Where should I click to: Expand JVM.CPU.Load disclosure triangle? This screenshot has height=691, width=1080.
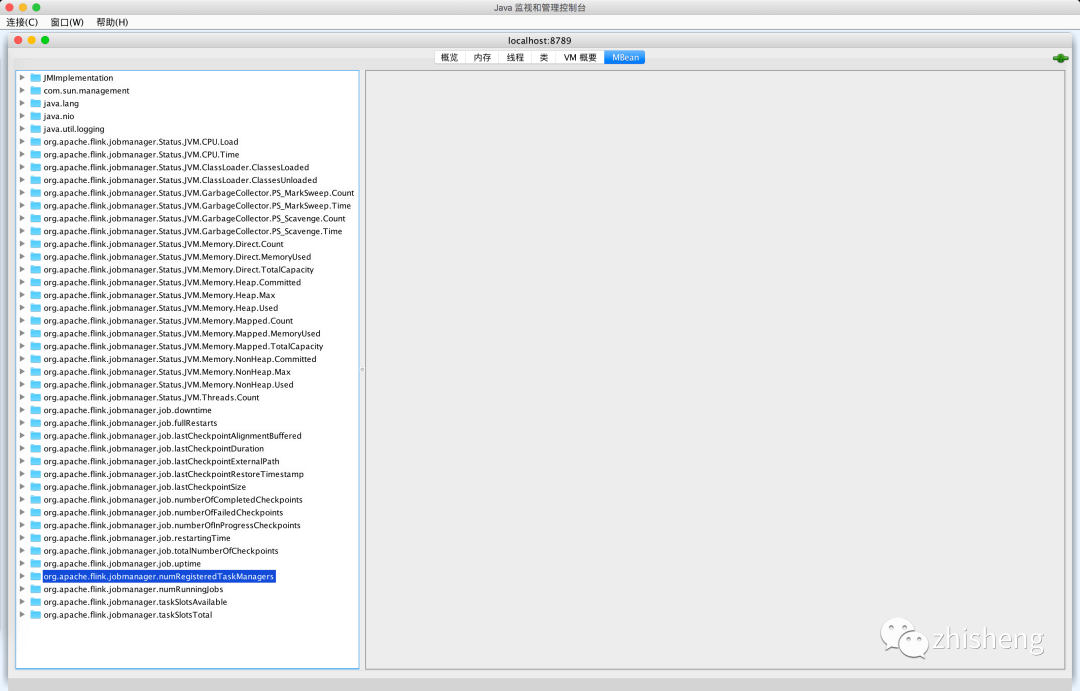(x=22, y=141)
